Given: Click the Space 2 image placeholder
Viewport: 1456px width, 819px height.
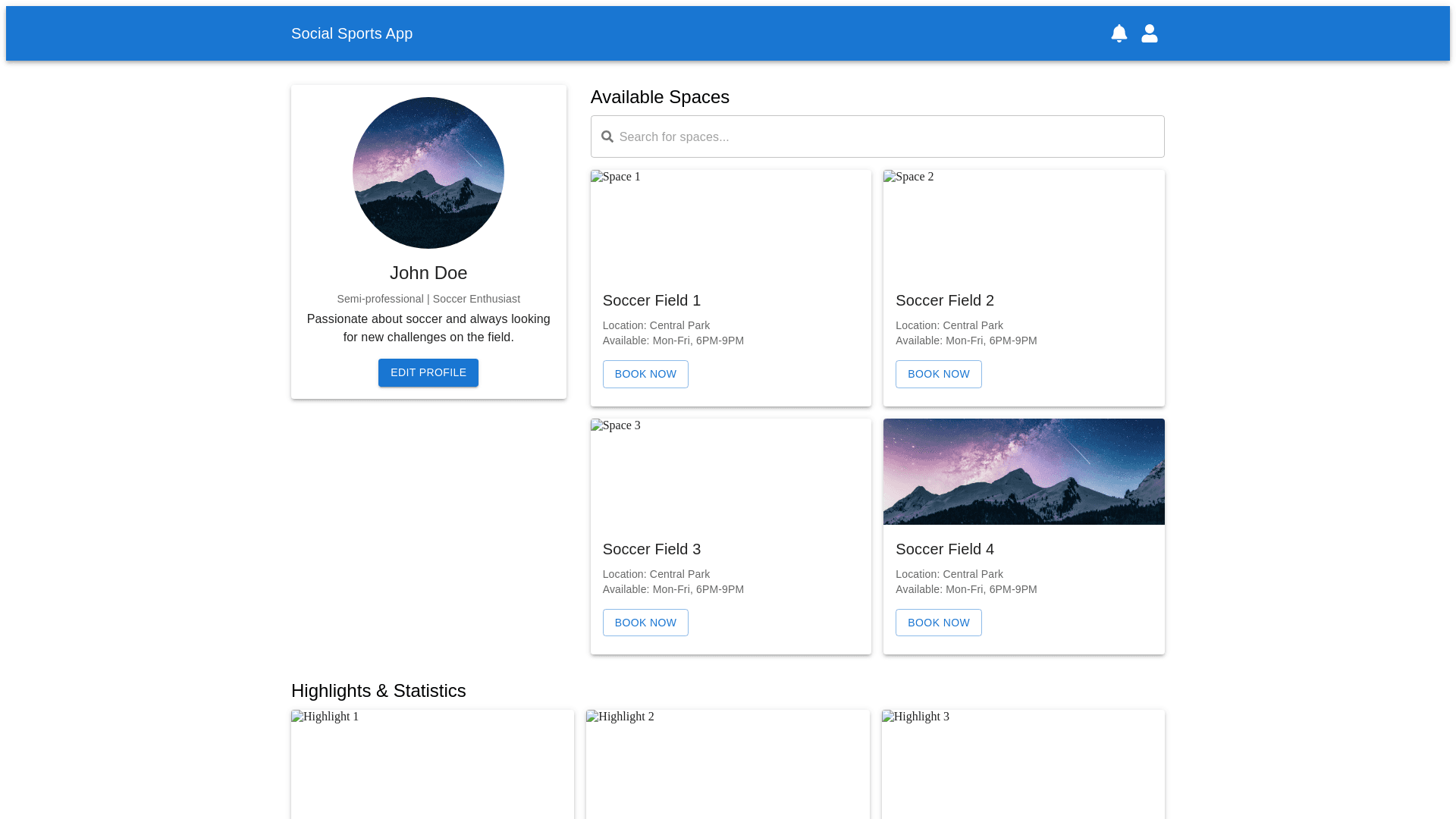Looking at the screenshot, I should pyautogui.click(x=1024, y=223).
